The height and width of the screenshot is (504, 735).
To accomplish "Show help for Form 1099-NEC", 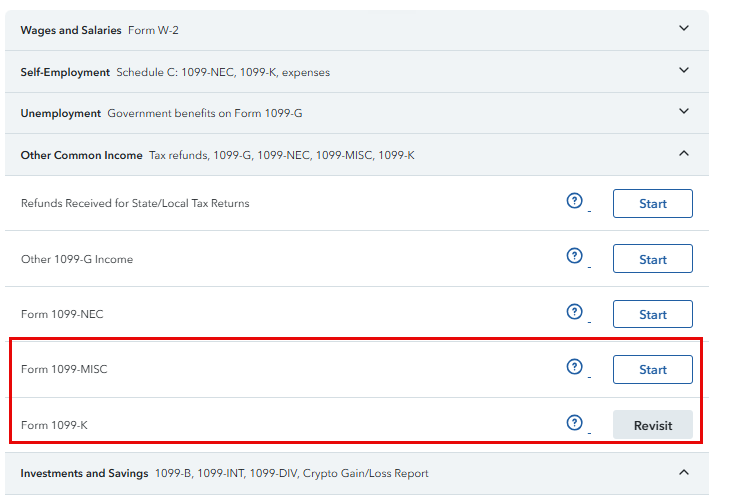I will point(574,312).
